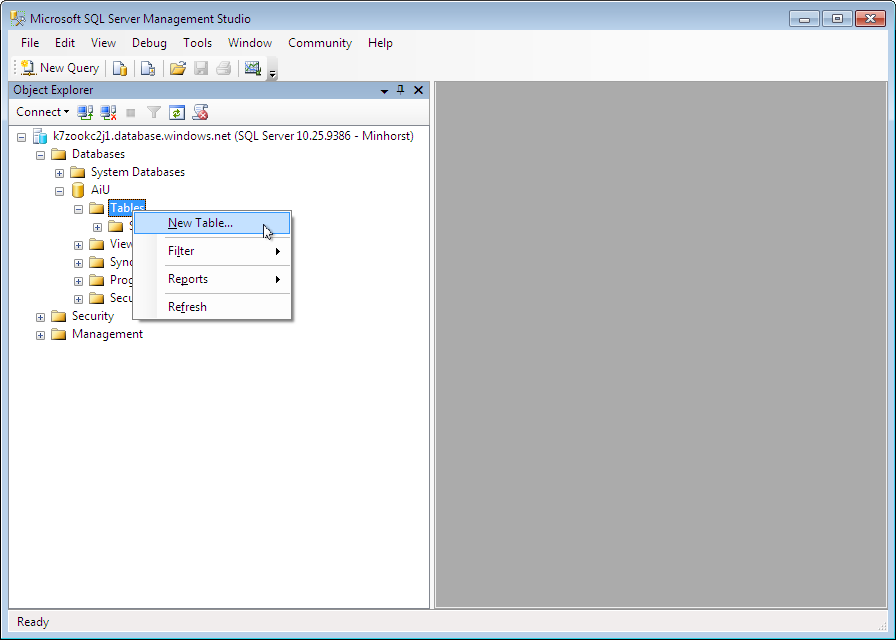Close the Object Explorer panel
The height and width of the screenshot is (640, 896).
point(418,90)
